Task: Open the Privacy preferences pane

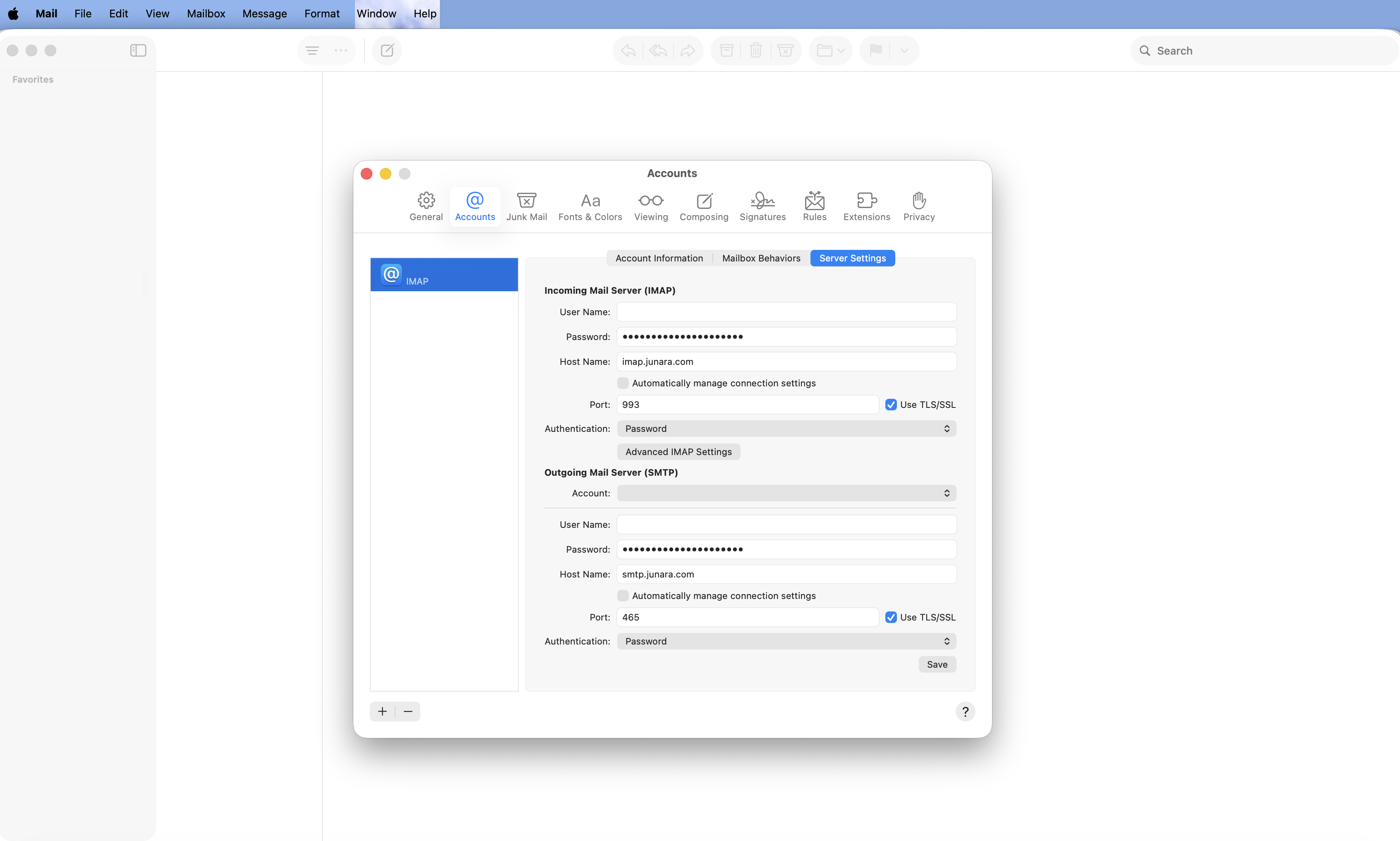Action: point(918,206)
